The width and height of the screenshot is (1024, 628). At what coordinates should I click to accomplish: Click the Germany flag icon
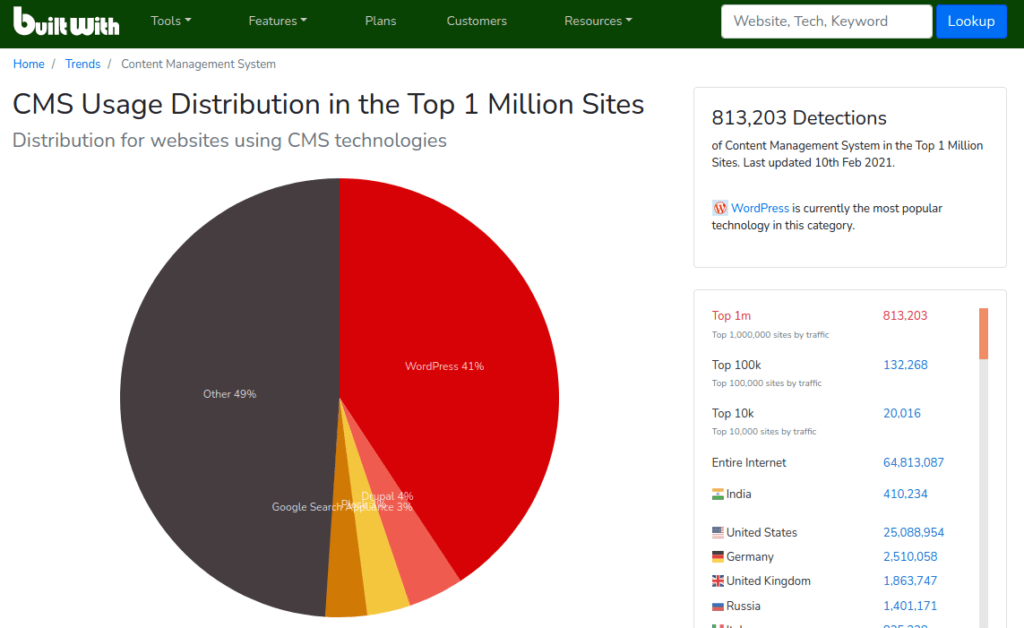click(x=719, y=556)
